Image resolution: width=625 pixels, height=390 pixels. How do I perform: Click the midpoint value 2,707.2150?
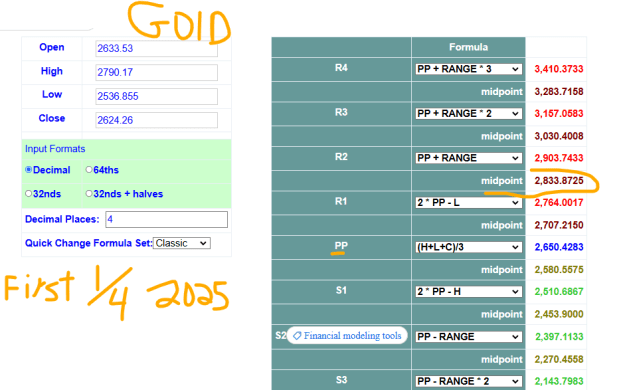pos(559,225)
